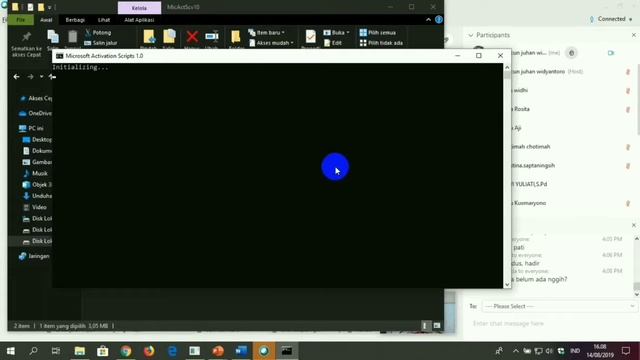The height and width of the screenshot is (360, 640).
Task: Open the Windows Start menu
Action: (x=11, y=351)
